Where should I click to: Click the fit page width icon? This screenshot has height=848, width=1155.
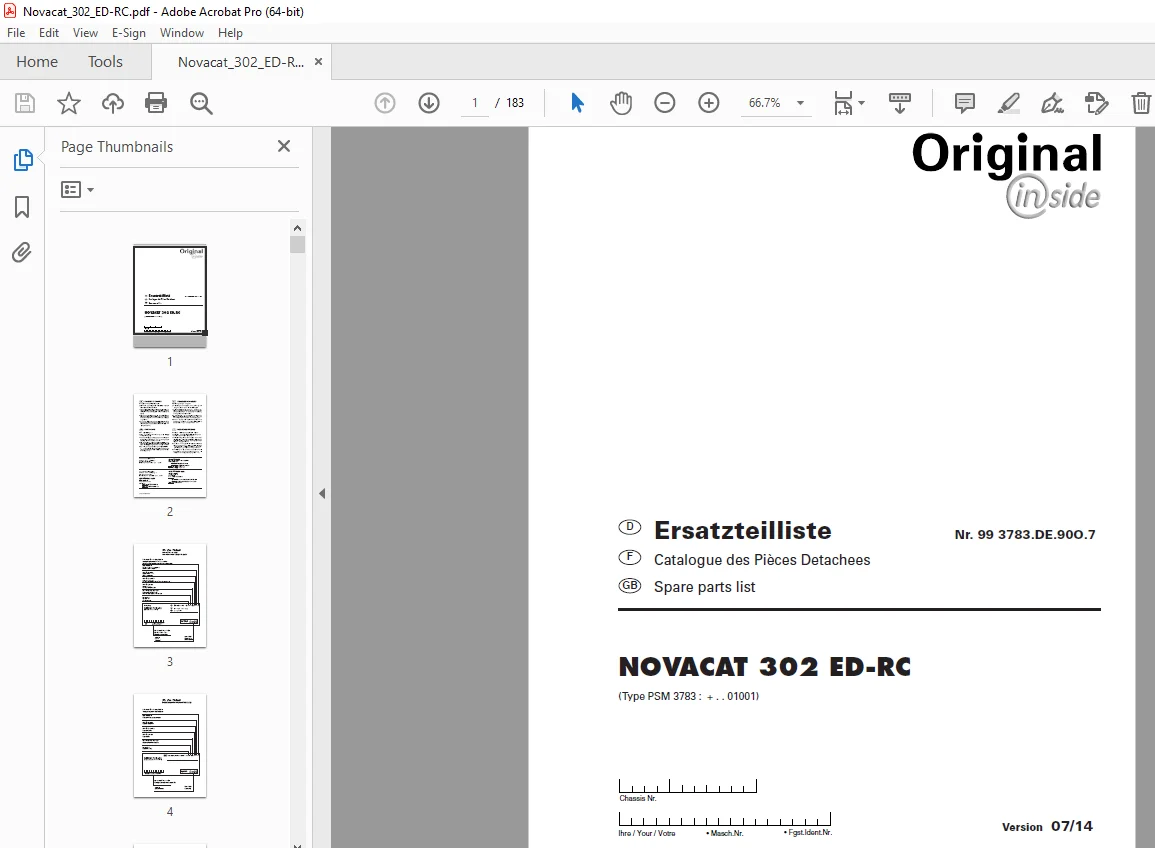843,103
